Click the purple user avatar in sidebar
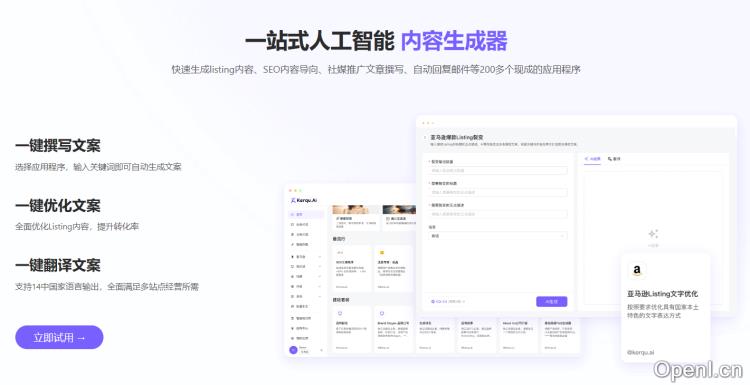The height and width of the screenshot is (385, 750). pos(293,350)
